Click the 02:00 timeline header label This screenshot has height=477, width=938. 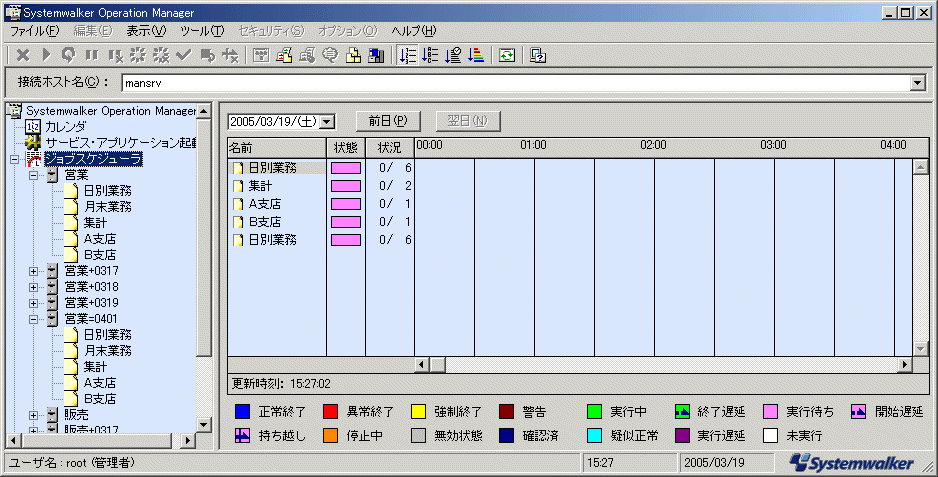[x=653, y=145]
